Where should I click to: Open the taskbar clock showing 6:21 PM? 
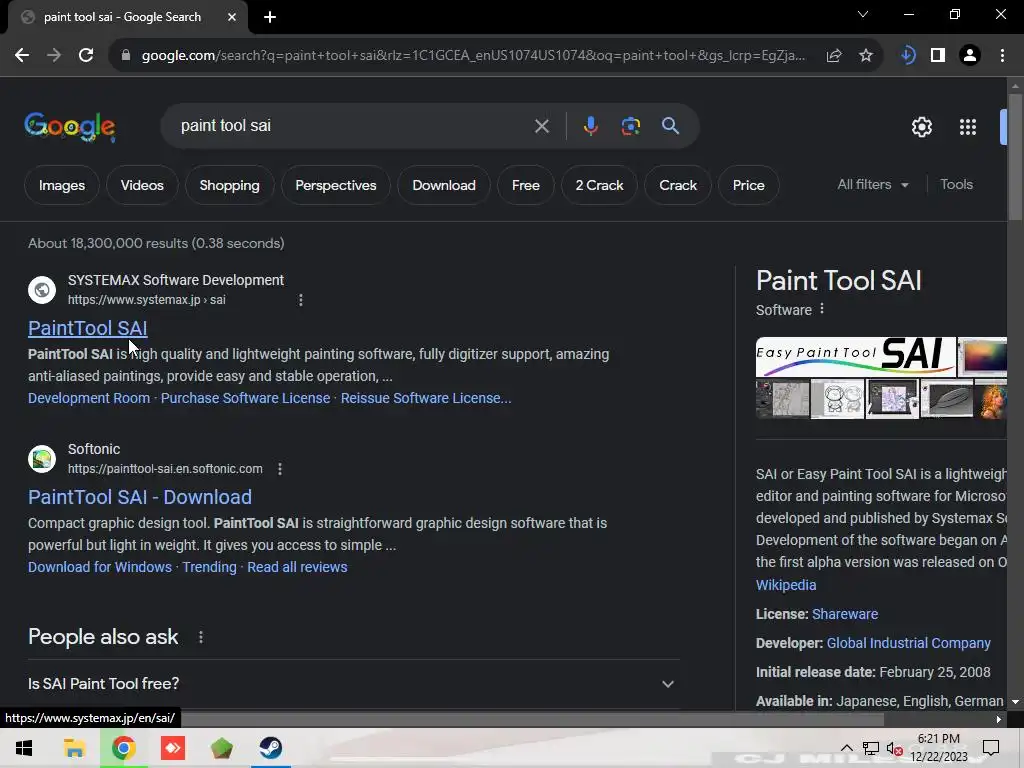tap(938, 748)
